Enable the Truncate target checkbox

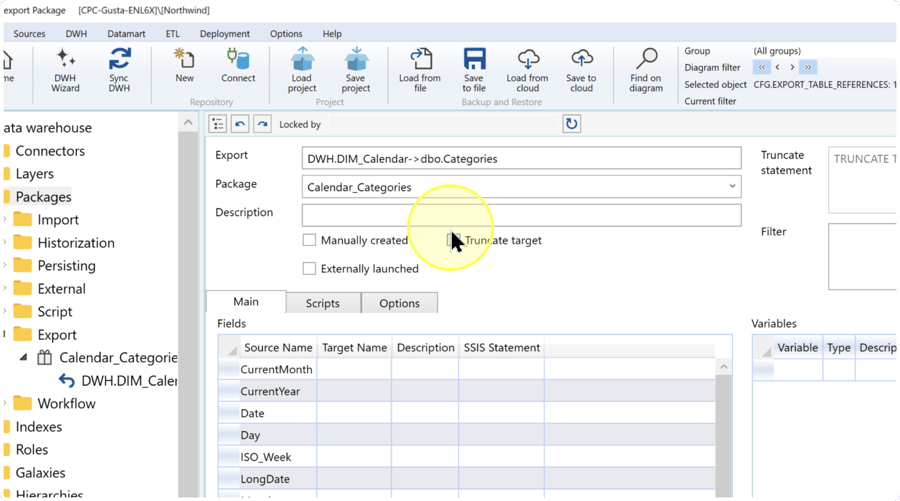point(453,240)
